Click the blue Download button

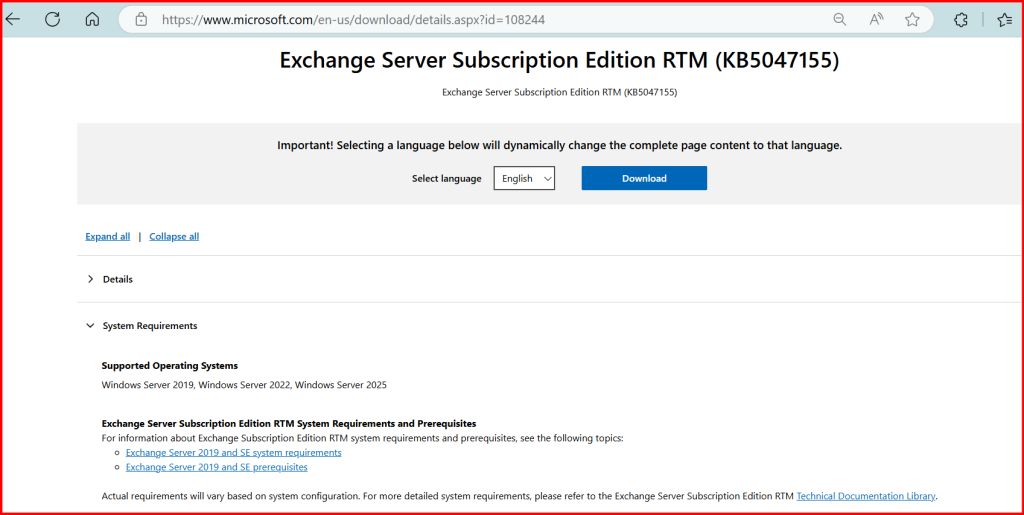tap(644, 178)
